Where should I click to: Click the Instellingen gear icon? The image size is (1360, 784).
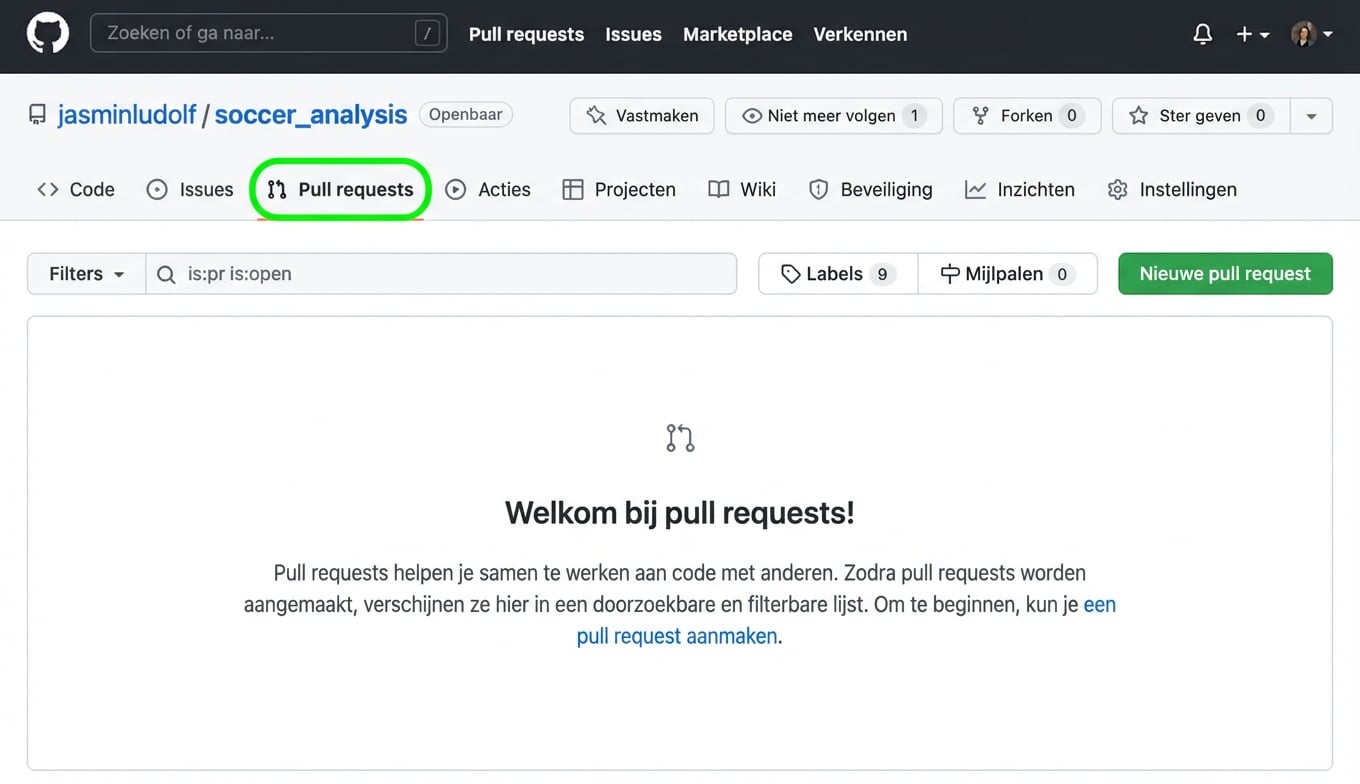(1116, 189)
